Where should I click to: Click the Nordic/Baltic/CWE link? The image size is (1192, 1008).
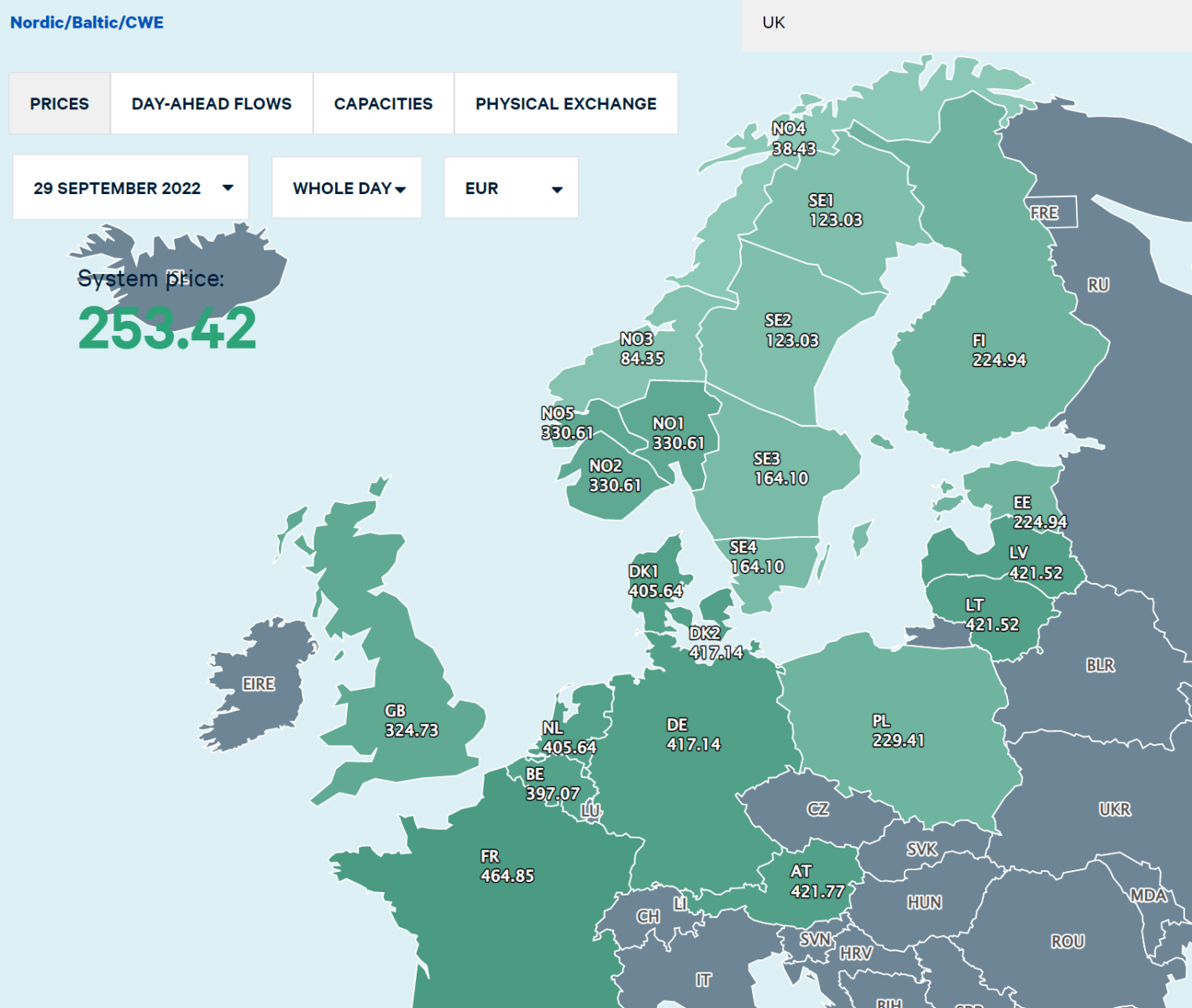tap(87, 23)
